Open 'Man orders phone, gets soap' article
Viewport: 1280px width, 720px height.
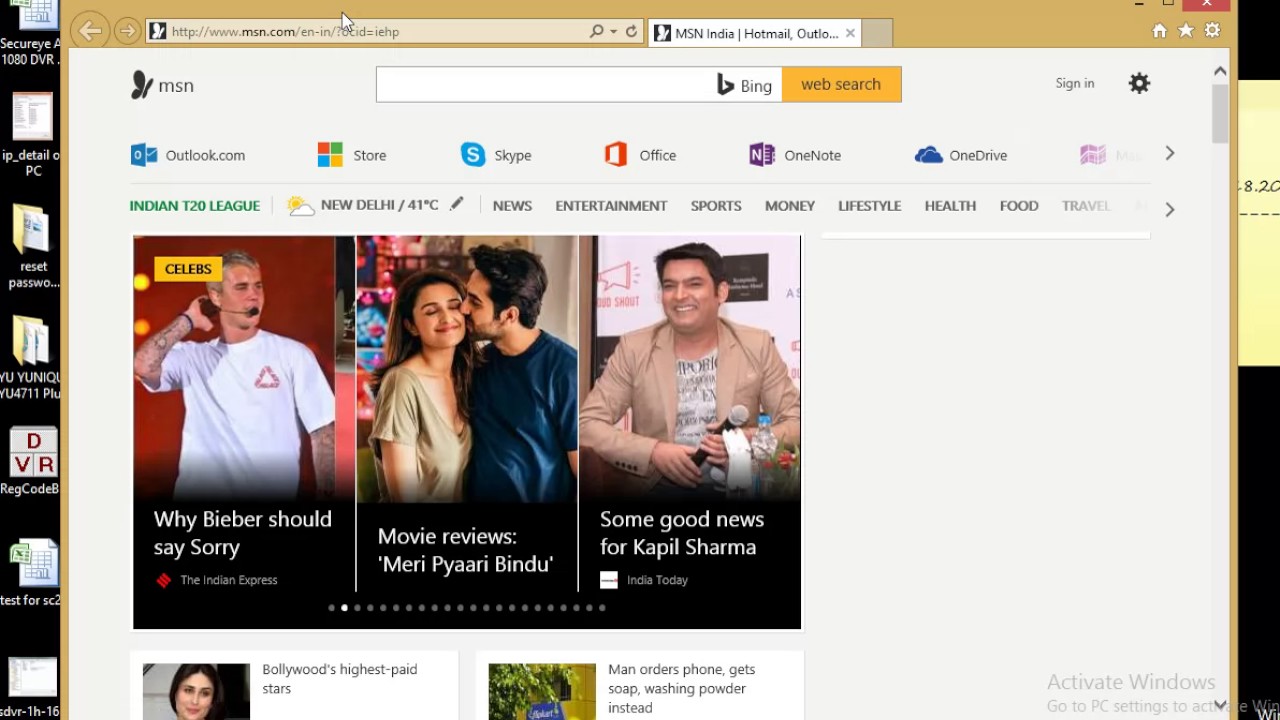click(x=682, y=688)
